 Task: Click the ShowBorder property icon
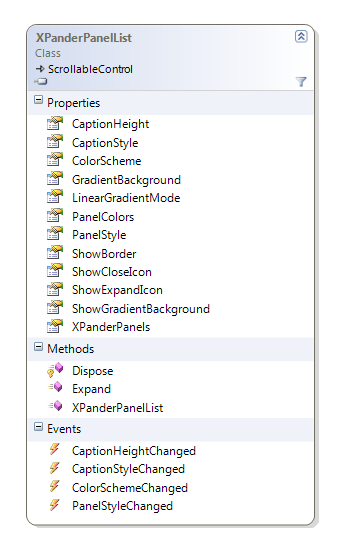pos(55,253)
